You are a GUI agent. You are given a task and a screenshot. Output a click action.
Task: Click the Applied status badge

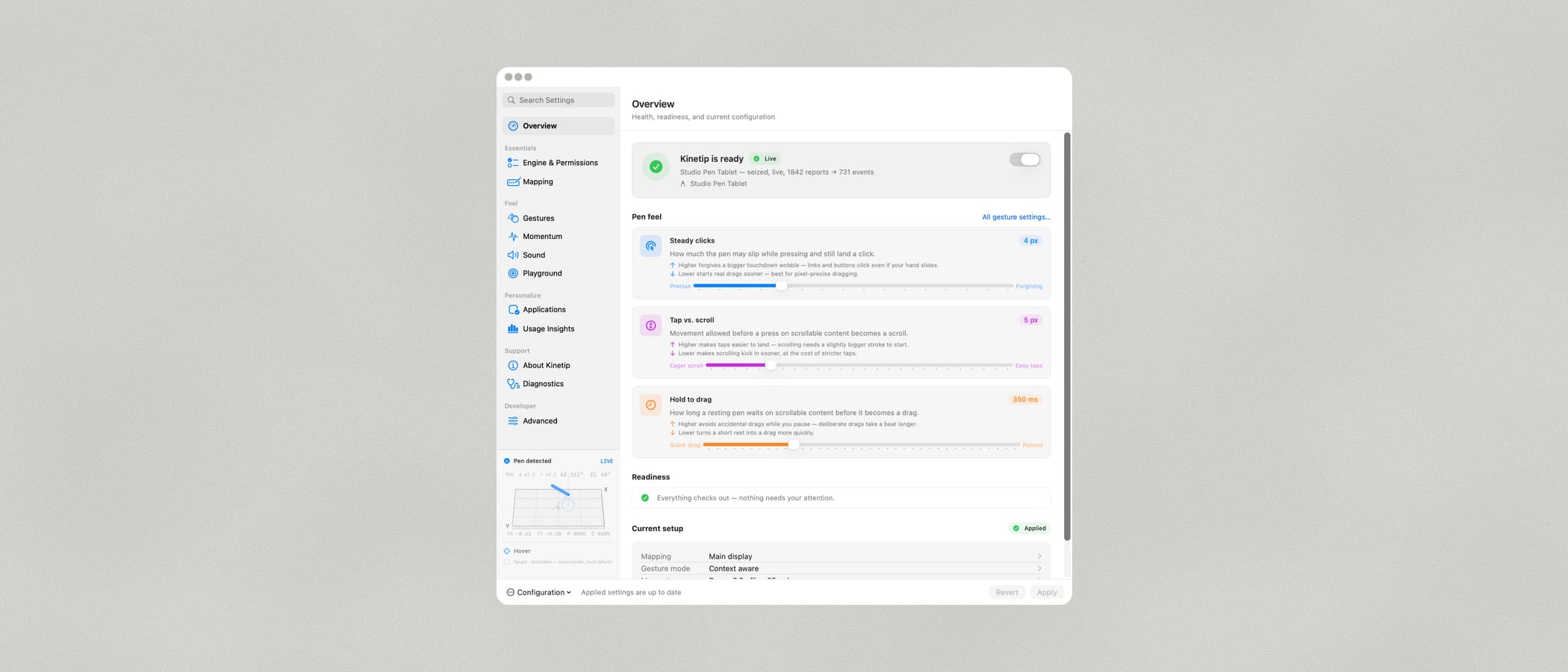point(1030,529)
